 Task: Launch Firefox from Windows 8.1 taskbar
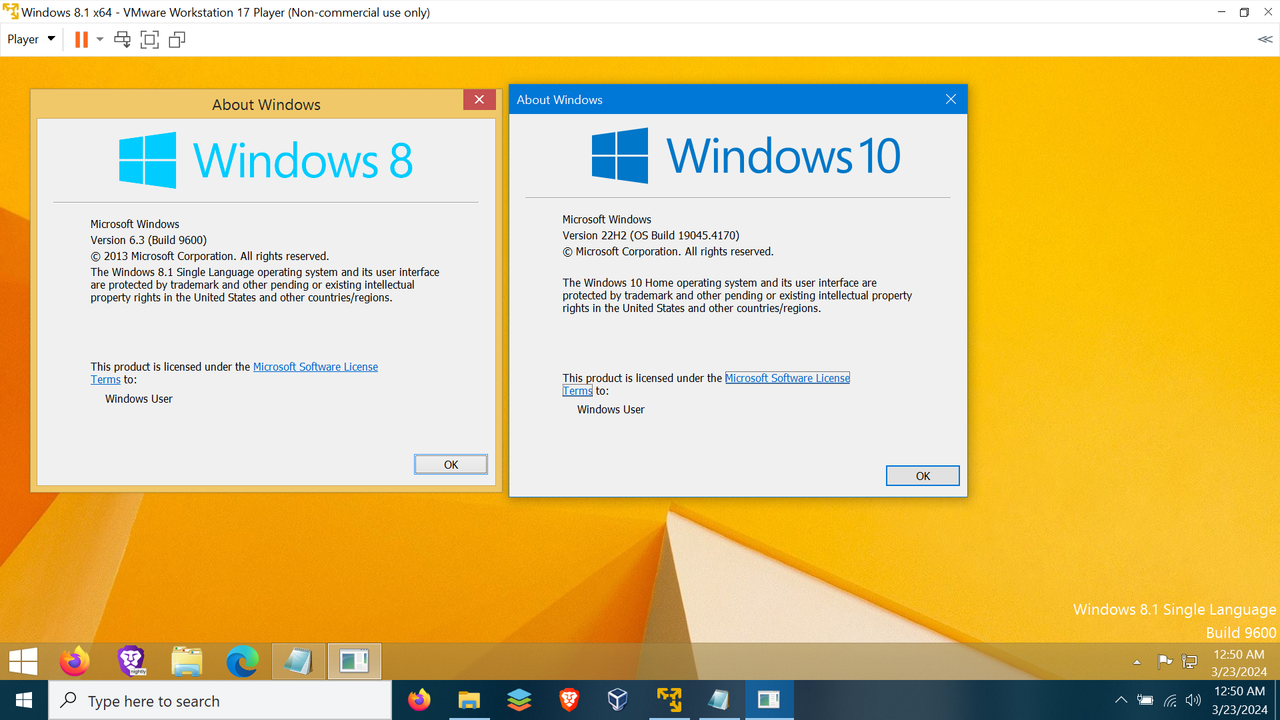click(x=74, y=661)
